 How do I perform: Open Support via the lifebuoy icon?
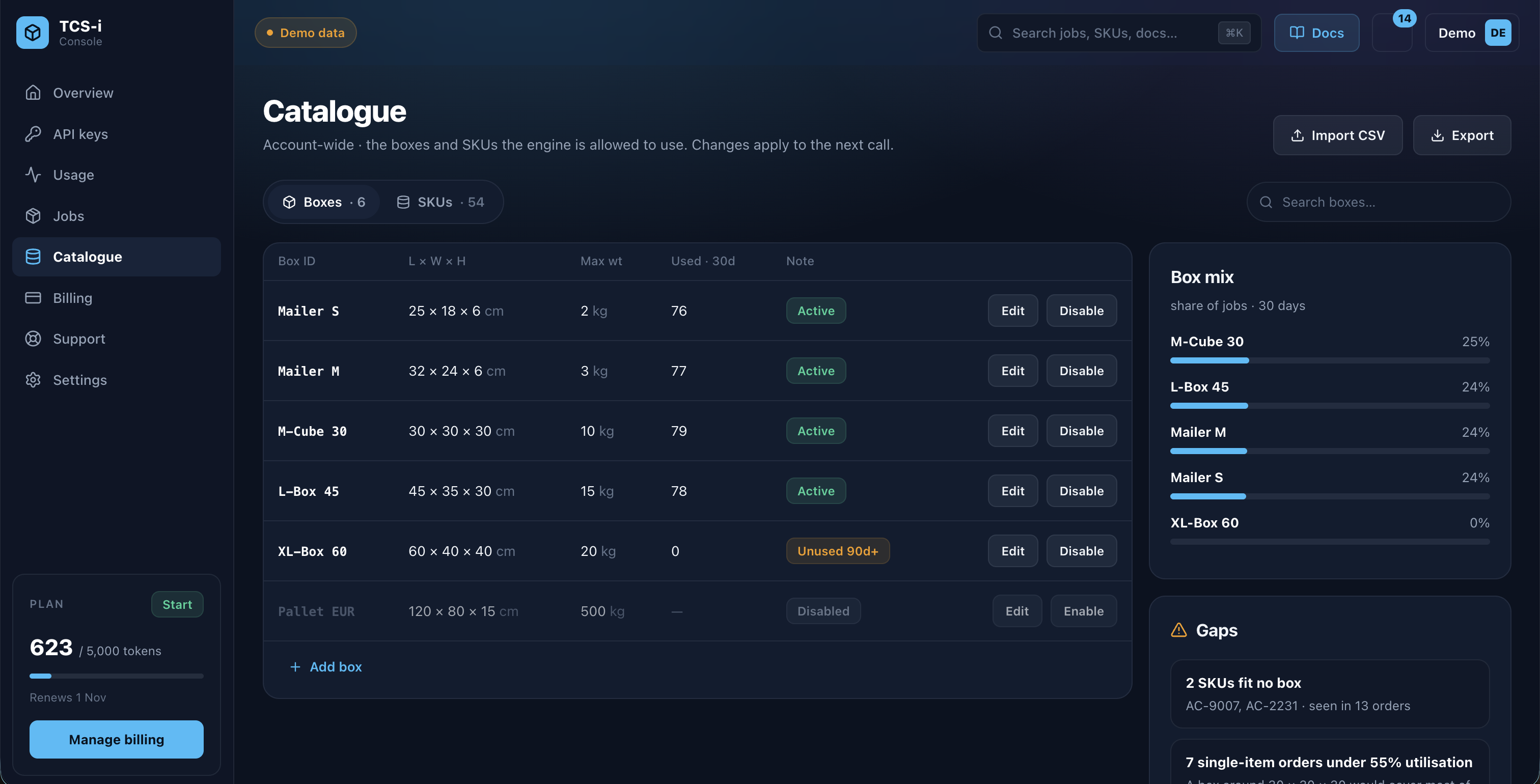point(34,339)
